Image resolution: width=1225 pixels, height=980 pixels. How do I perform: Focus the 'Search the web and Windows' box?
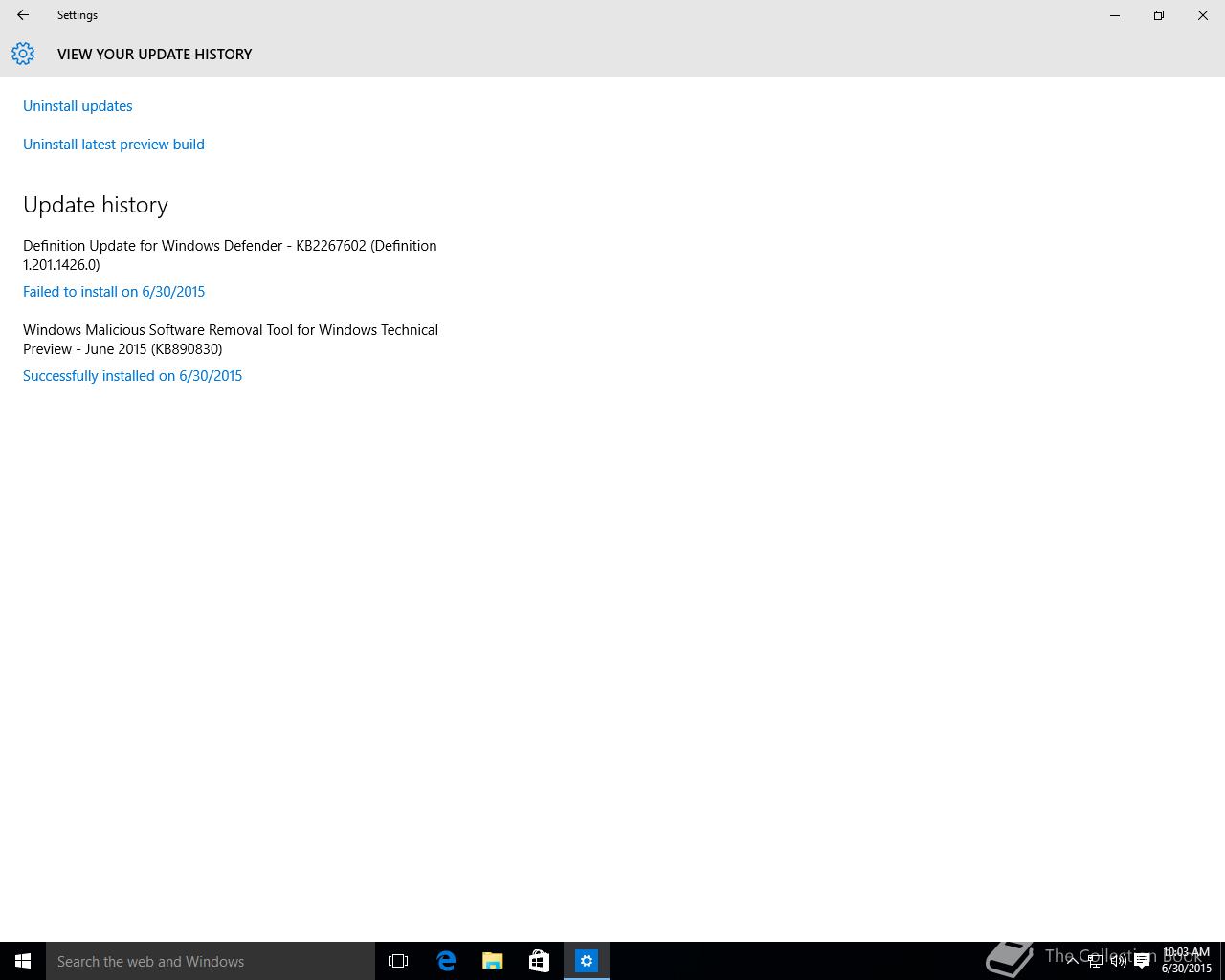(x=211, y=961)
